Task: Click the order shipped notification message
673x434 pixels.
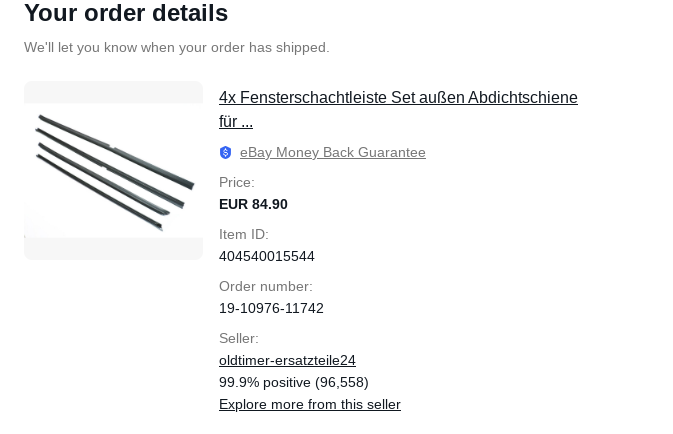Action: [x=177, y=47]
